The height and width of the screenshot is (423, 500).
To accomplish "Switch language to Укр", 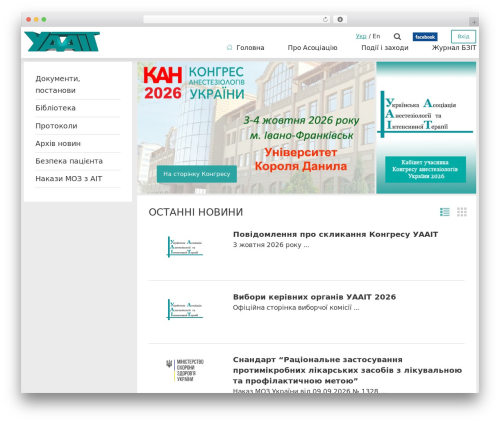I will pos(361,36).
